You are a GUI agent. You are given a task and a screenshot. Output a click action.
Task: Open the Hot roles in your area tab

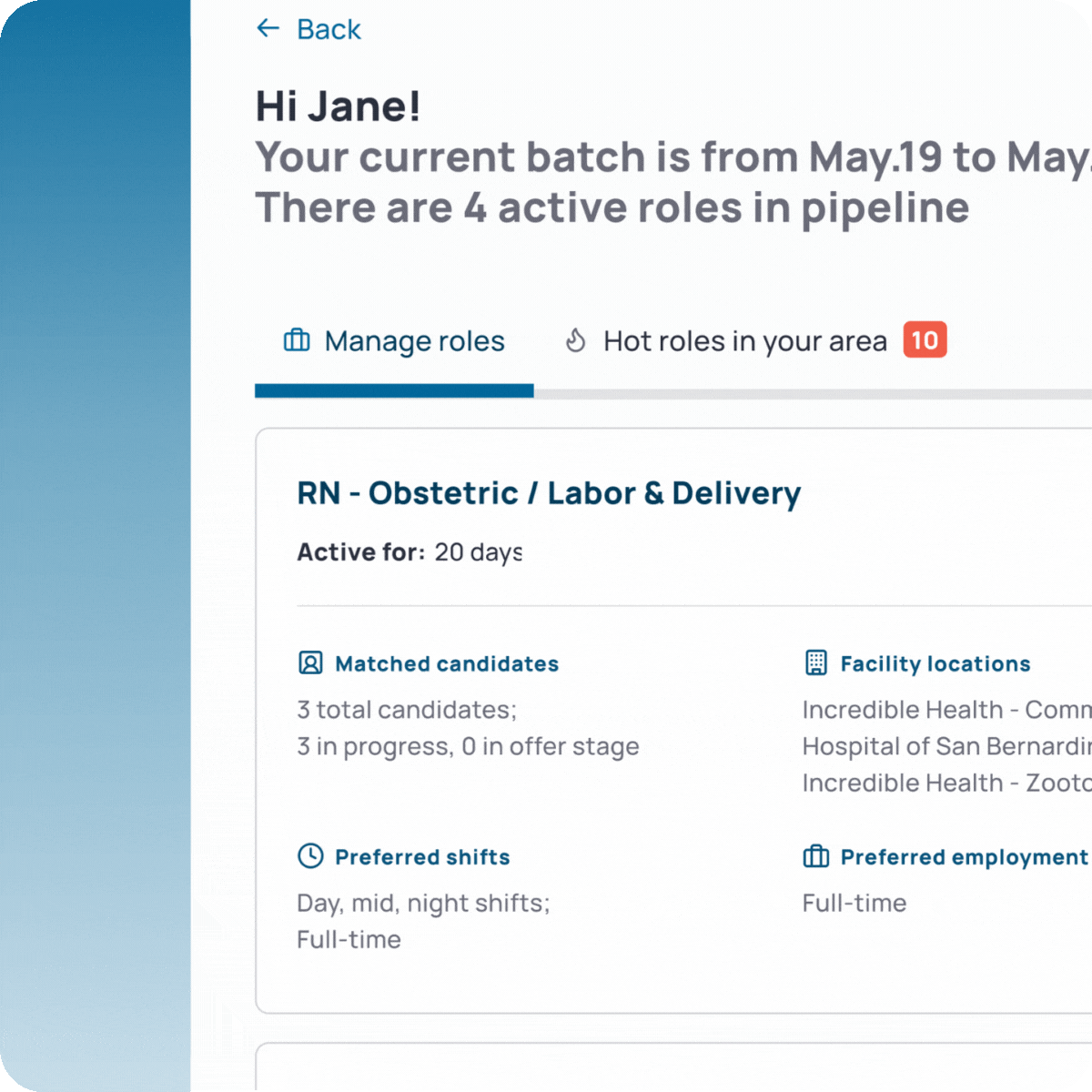point(744,341)
